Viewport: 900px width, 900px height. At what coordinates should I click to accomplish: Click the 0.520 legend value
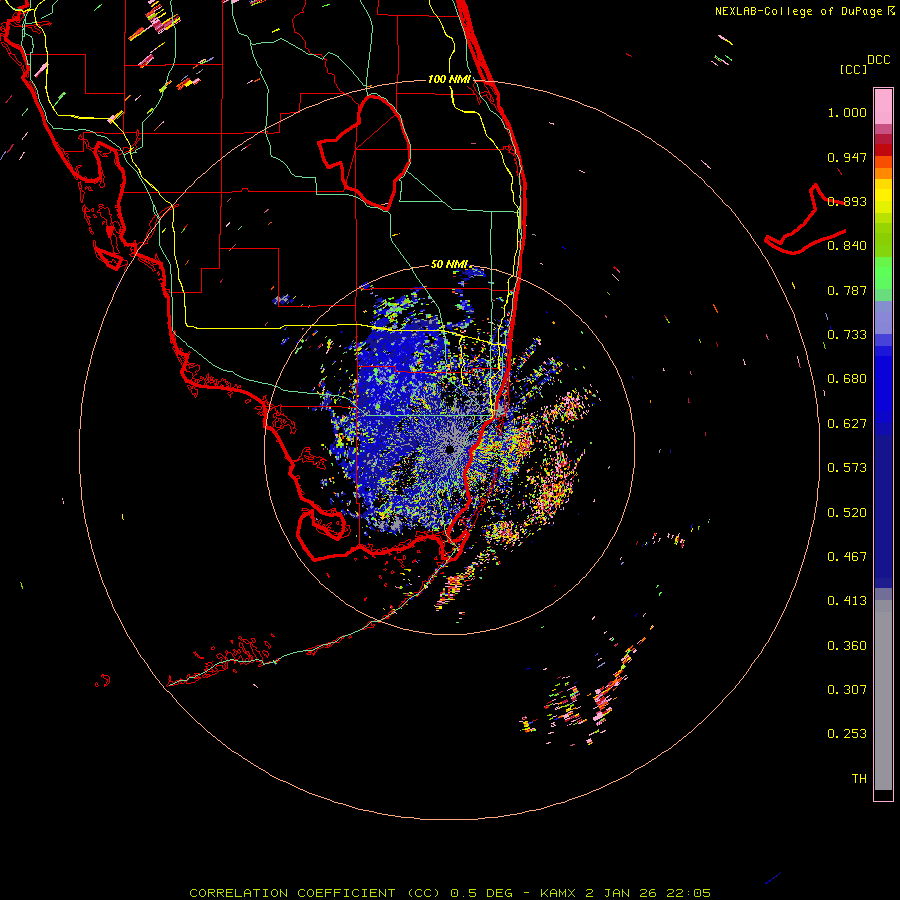pos(847,513)
